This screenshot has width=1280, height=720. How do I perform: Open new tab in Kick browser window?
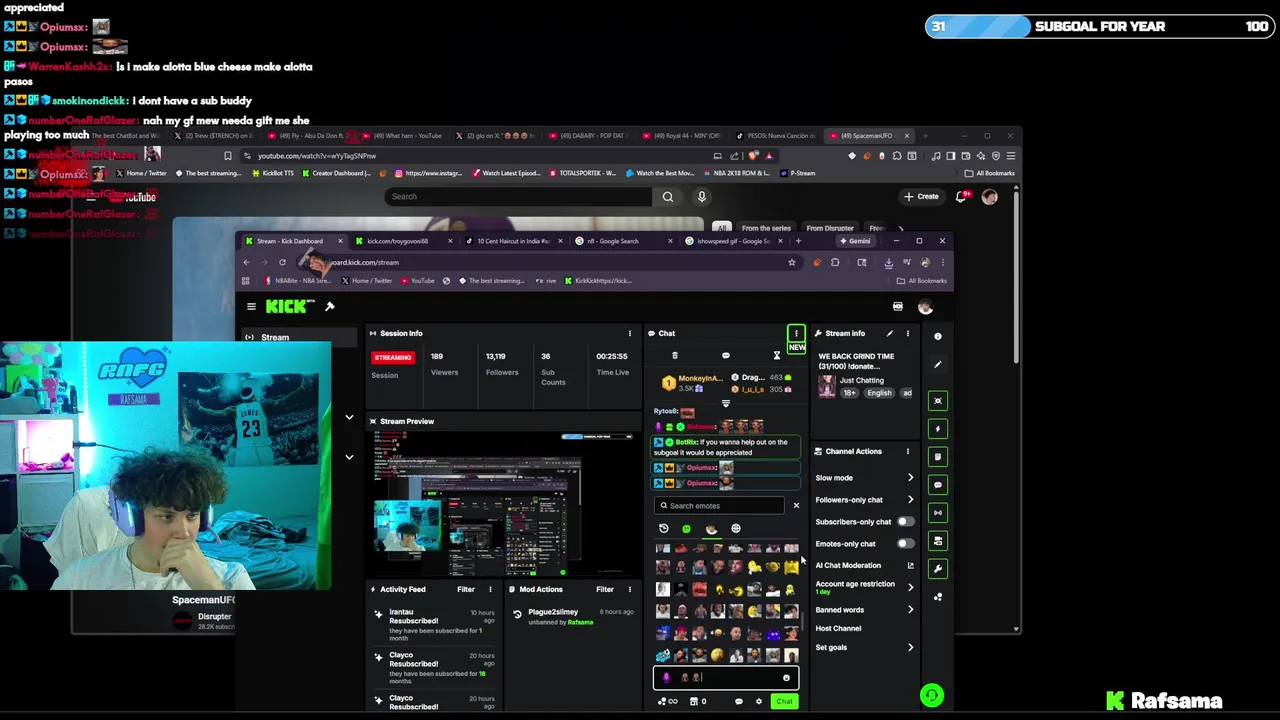[x=798, y=241]
